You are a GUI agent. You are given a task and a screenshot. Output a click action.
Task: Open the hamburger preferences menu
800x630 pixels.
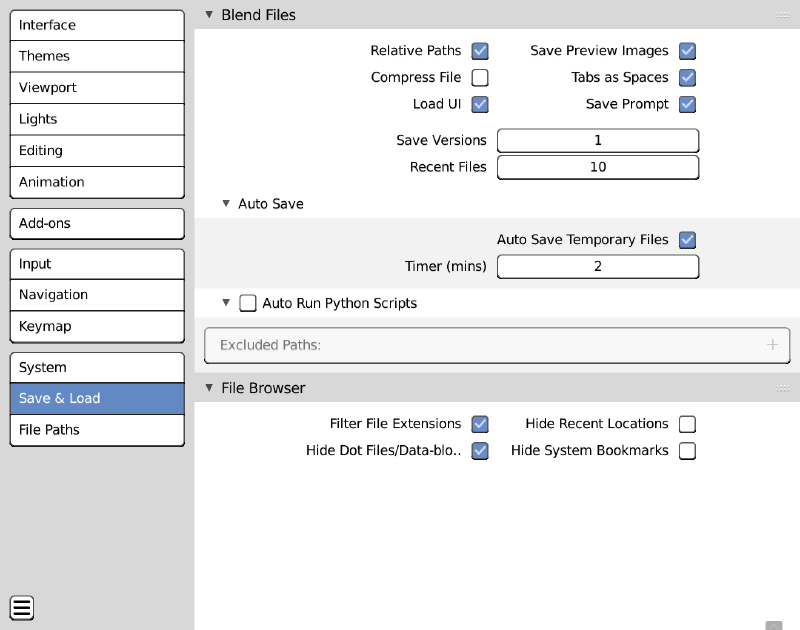click(22, 607)
